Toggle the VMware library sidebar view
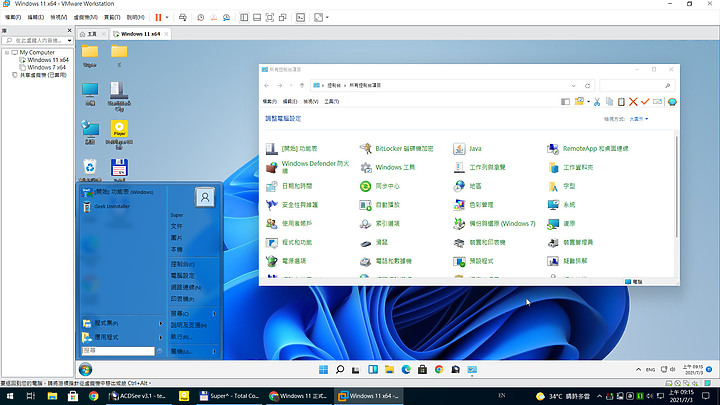This screenshot has width=720, height=405. pos(244,17)
